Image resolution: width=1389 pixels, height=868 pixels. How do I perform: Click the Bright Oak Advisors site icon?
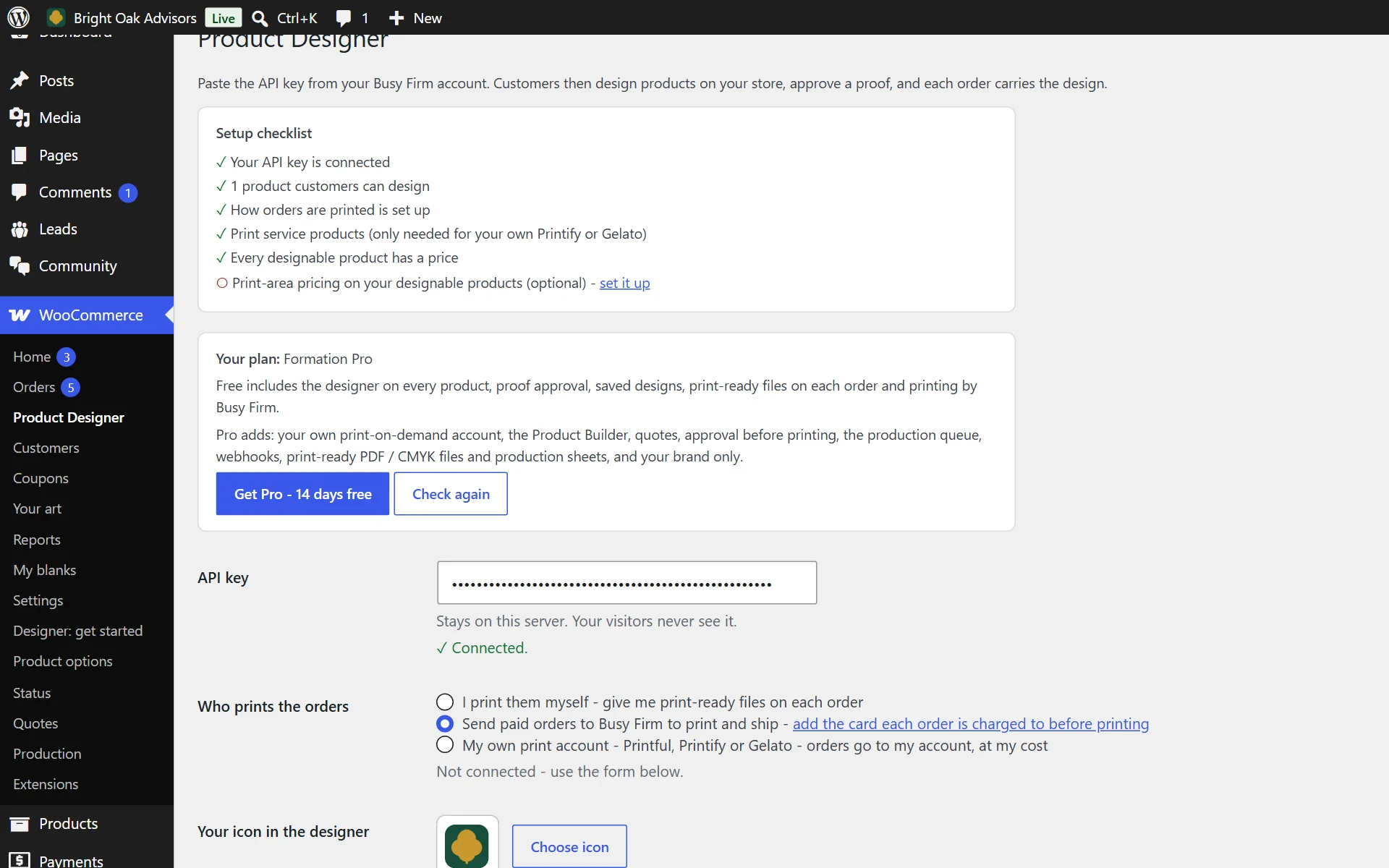point(56,17)
